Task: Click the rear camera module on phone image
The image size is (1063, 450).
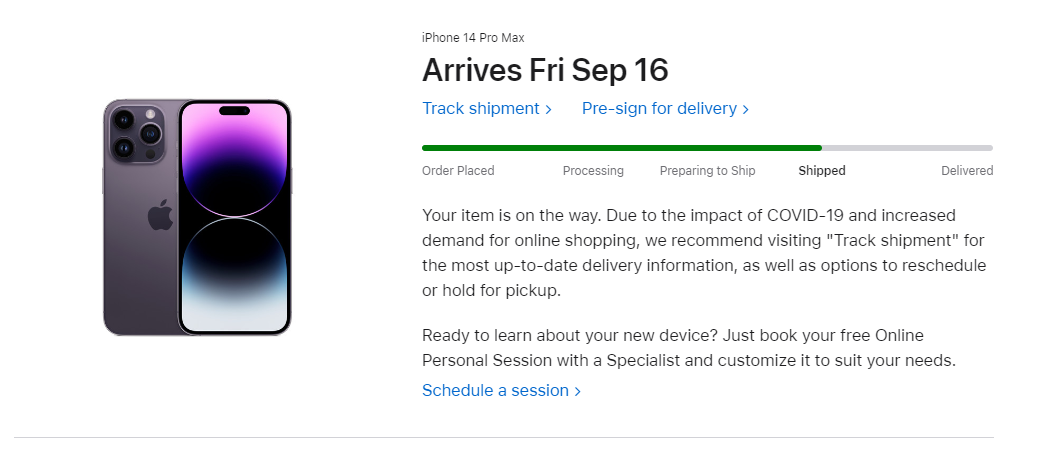Action: pyautogui.click(x=136, y=132)
